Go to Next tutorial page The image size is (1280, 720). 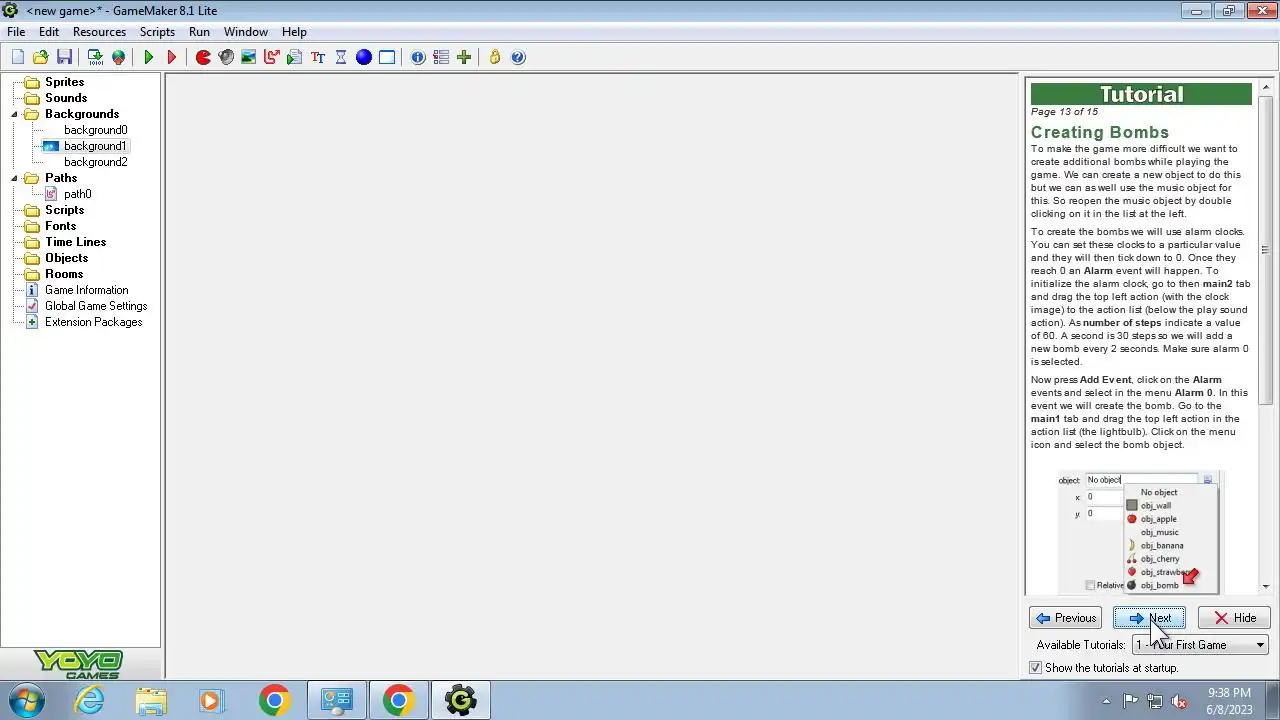click(x=1149, y=618)
